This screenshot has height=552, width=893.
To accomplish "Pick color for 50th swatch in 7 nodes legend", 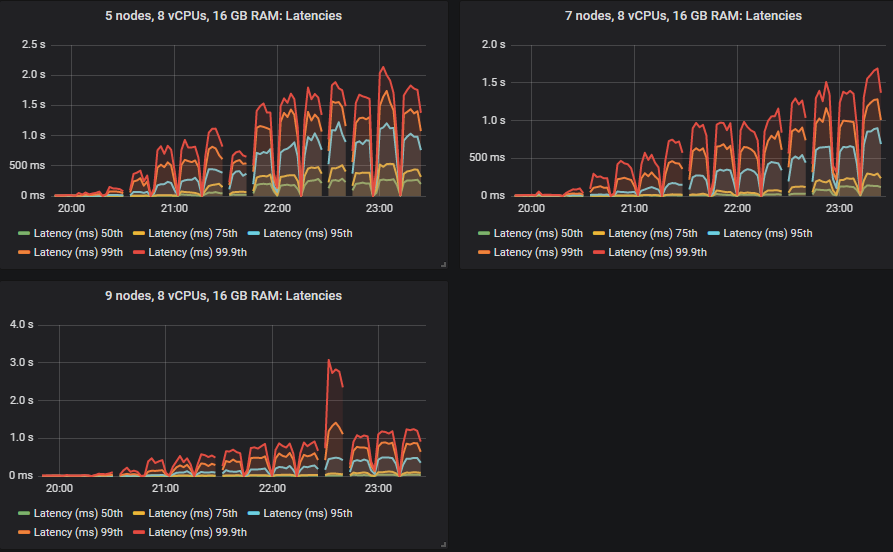I will click(484, 233).
